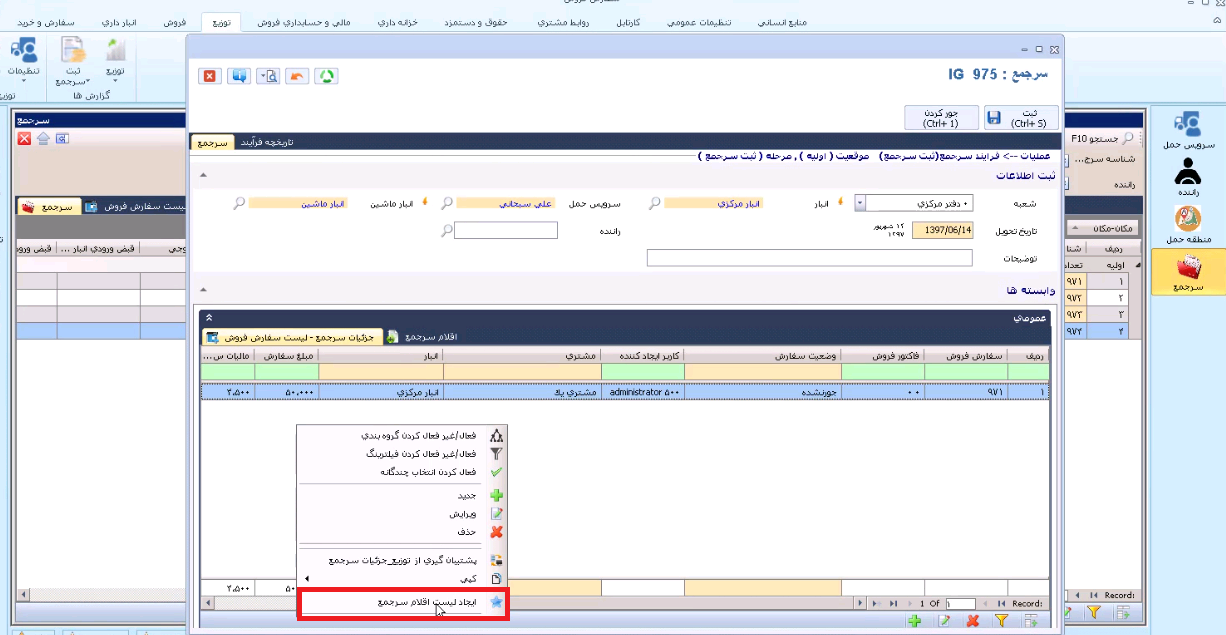Click the blue info bubble toolbar icon
Screen dimensions: 1226x635
coord(238,76)
